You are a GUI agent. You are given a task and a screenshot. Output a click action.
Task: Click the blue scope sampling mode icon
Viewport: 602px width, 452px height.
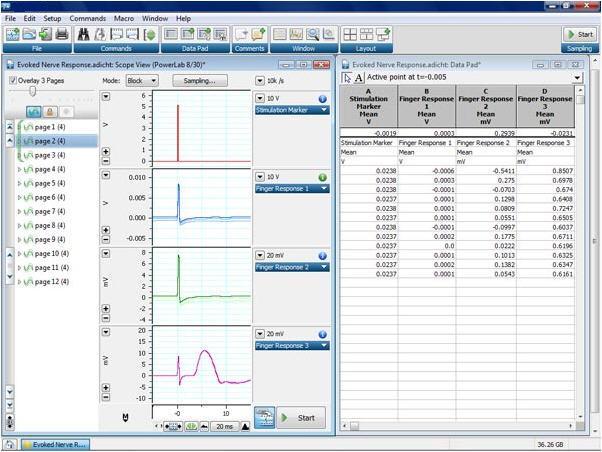265,417
